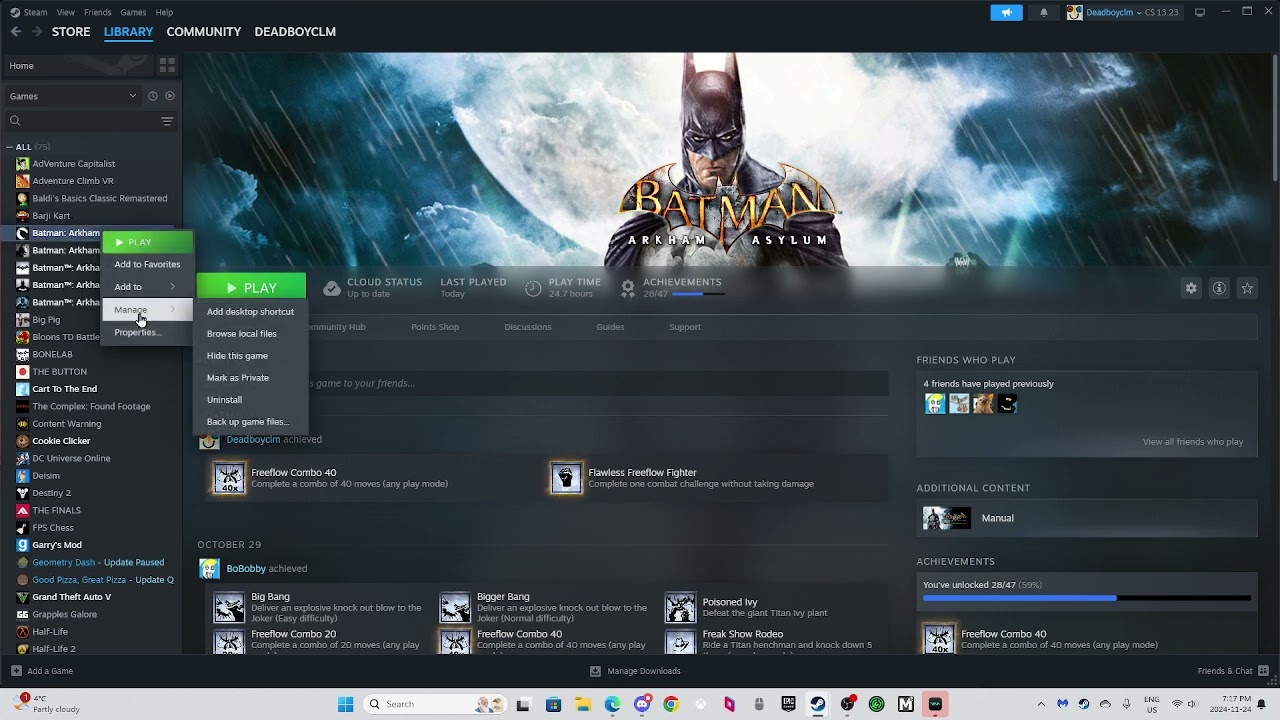Open the recent activity clock filter icon
The width and height of the screenshot is (1280, 720).
(x=153, y=96)
